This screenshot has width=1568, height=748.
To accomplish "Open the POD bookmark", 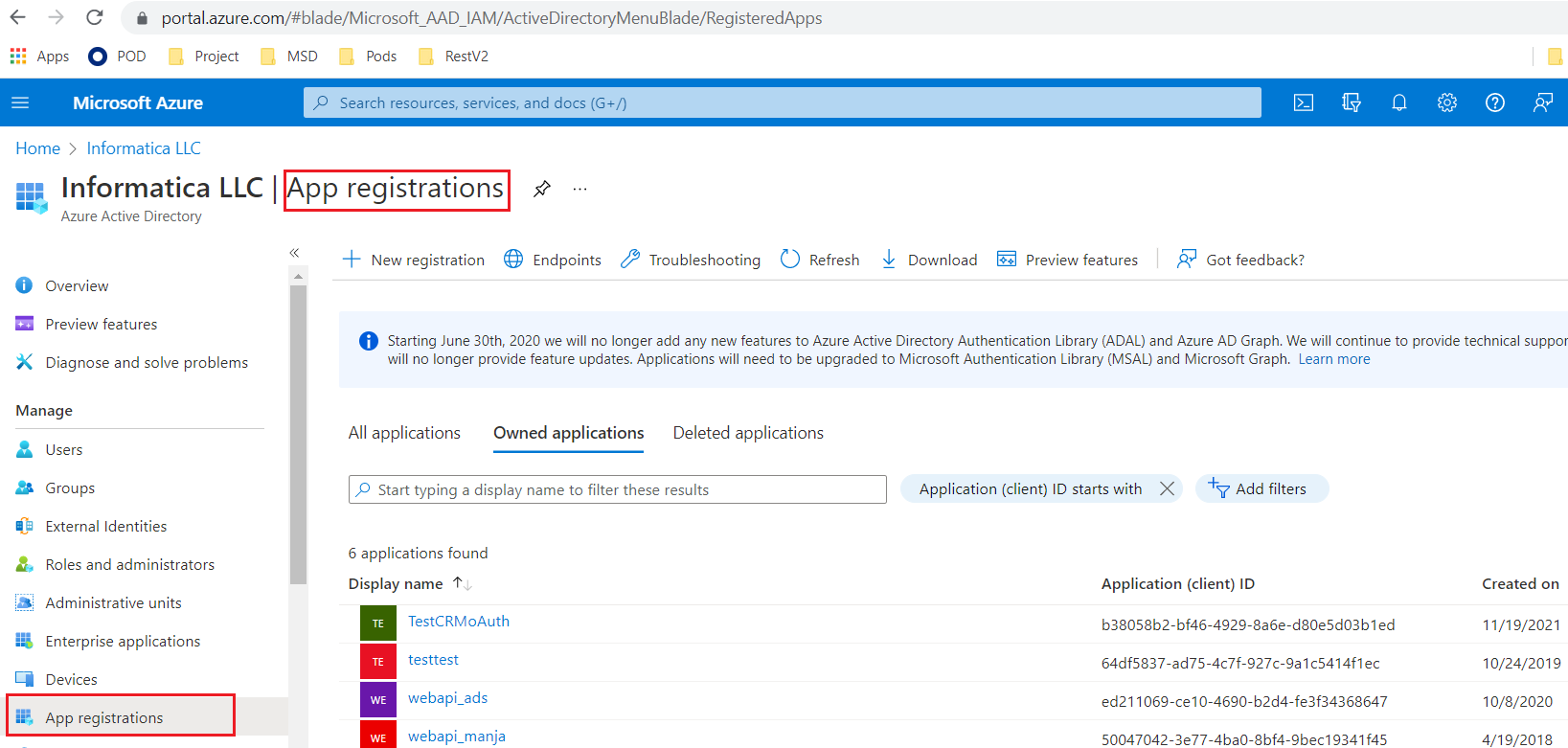I will click(x=118, y=57).
